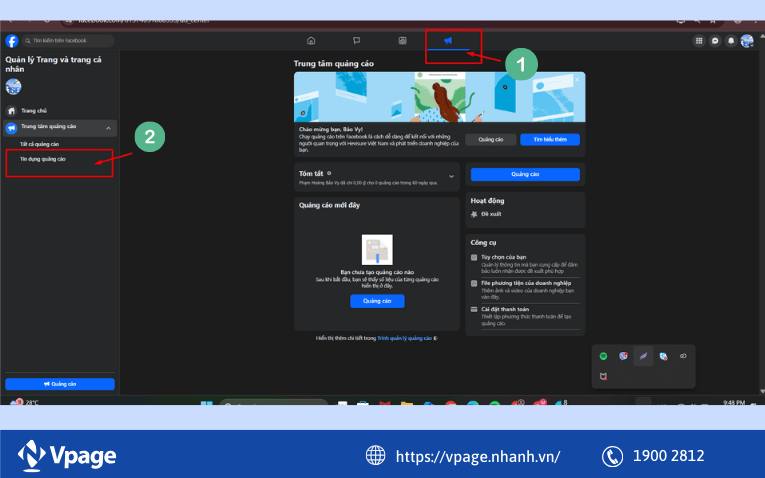Screen dimensions: 765x478
Task: Click the empty ads illustration thumbnail
Action: click(x=377, y=250)
